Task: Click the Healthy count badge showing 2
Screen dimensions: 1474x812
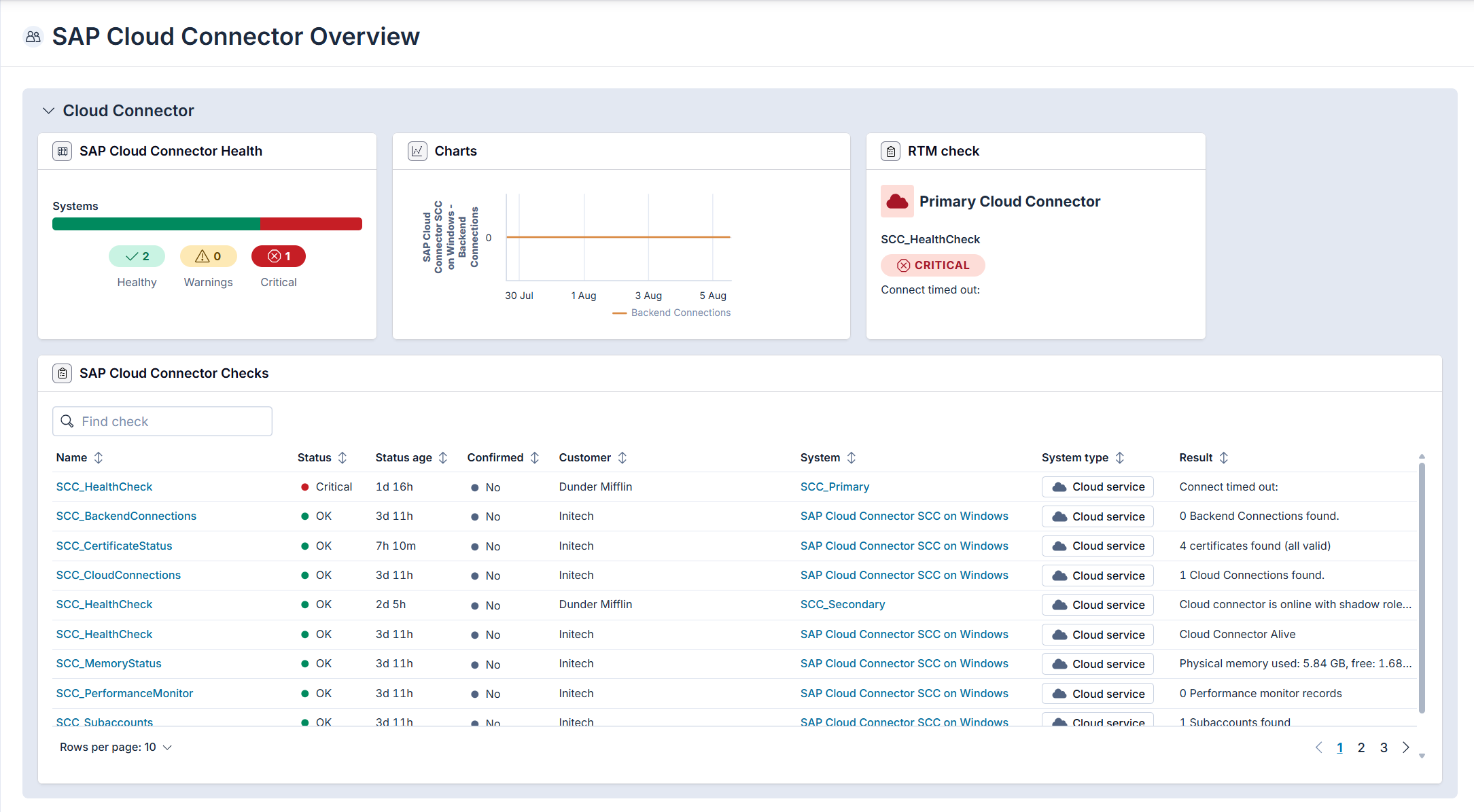Action: [137, 256]
